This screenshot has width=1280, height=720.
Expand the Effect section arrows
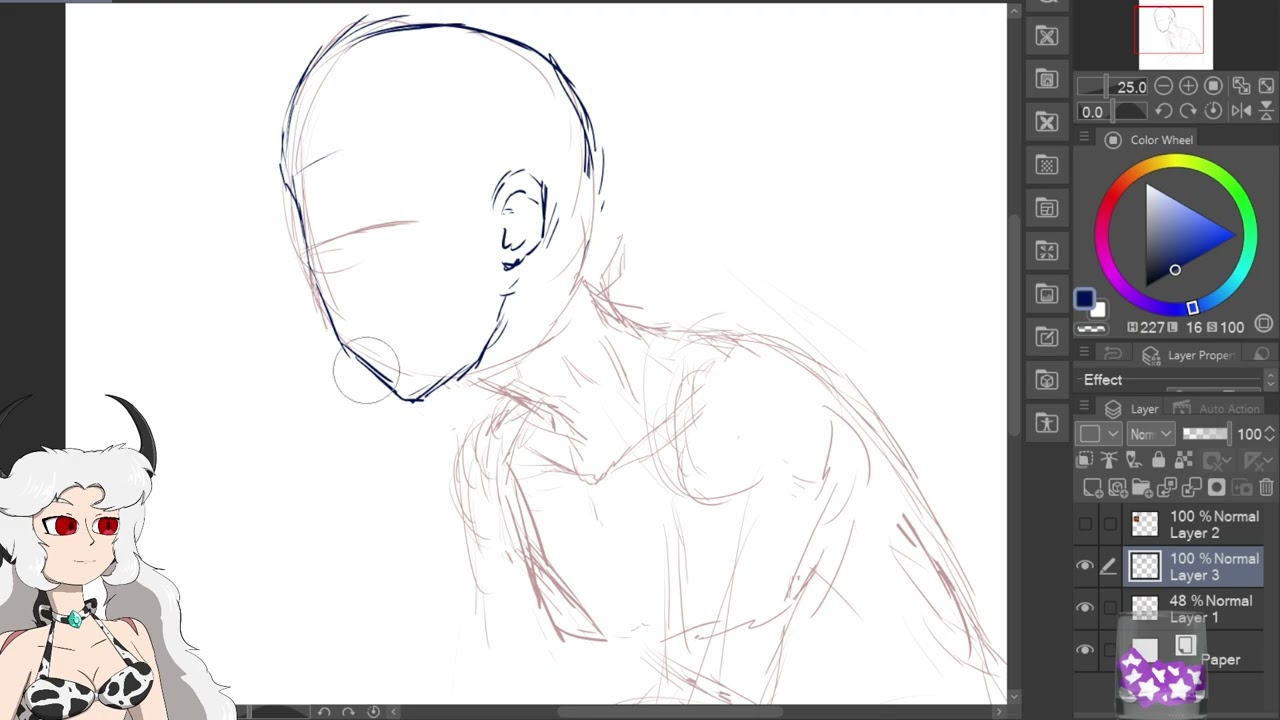pos(1270,380)
